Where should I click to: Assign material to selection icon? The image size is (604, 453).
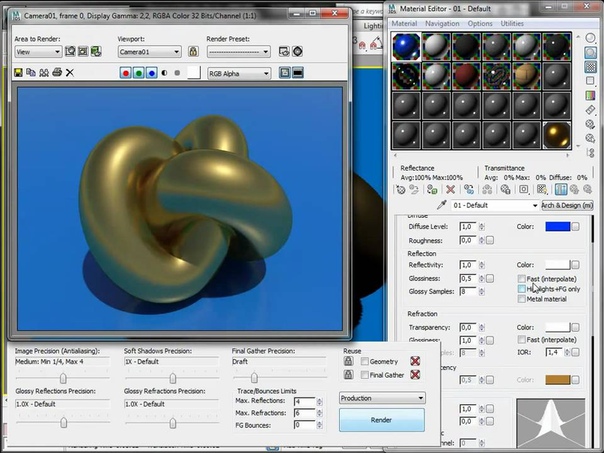coord(432,190)
